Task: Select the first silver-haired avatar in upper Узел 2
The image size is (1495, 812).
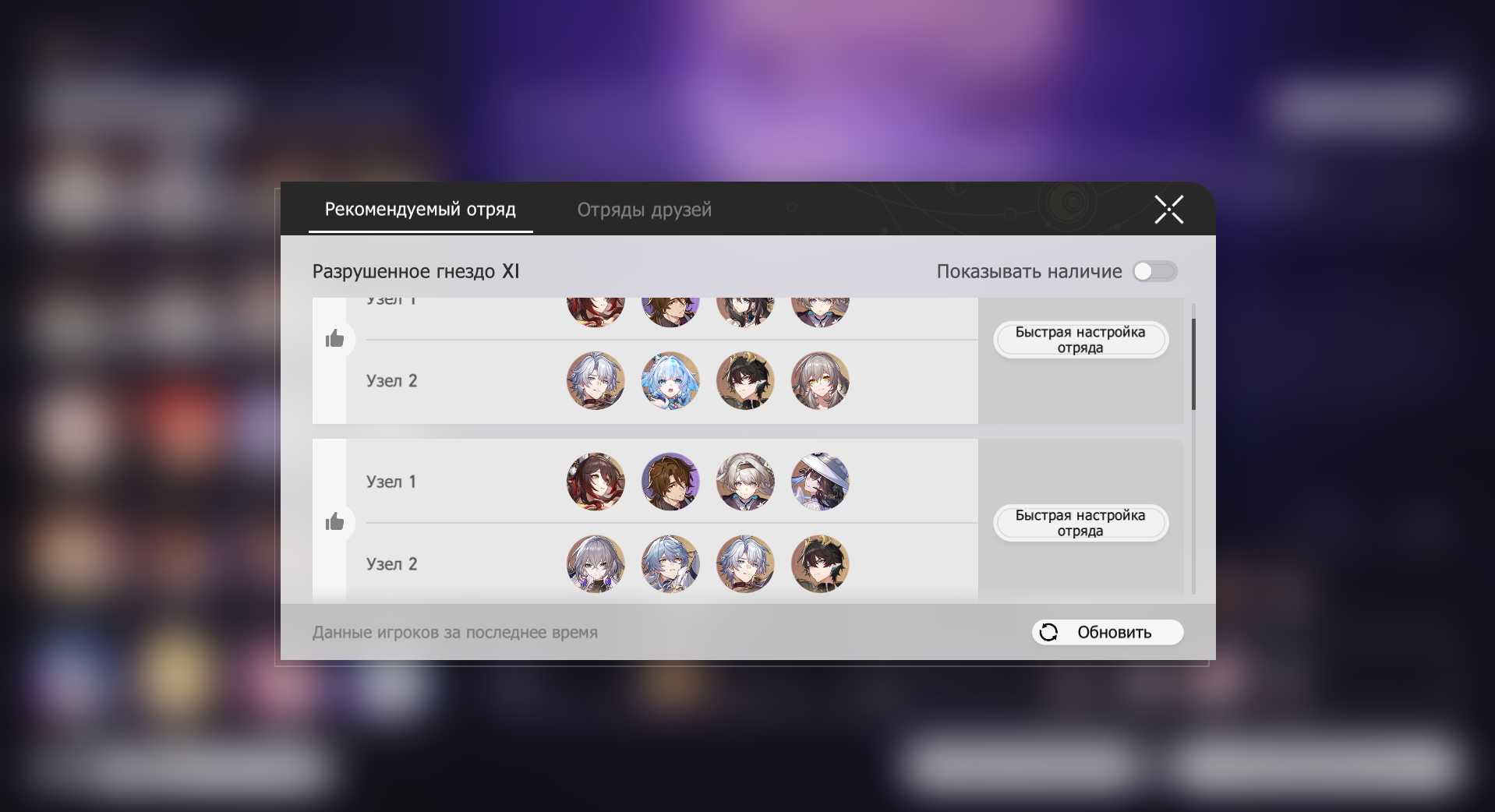Action: point(596,380)
